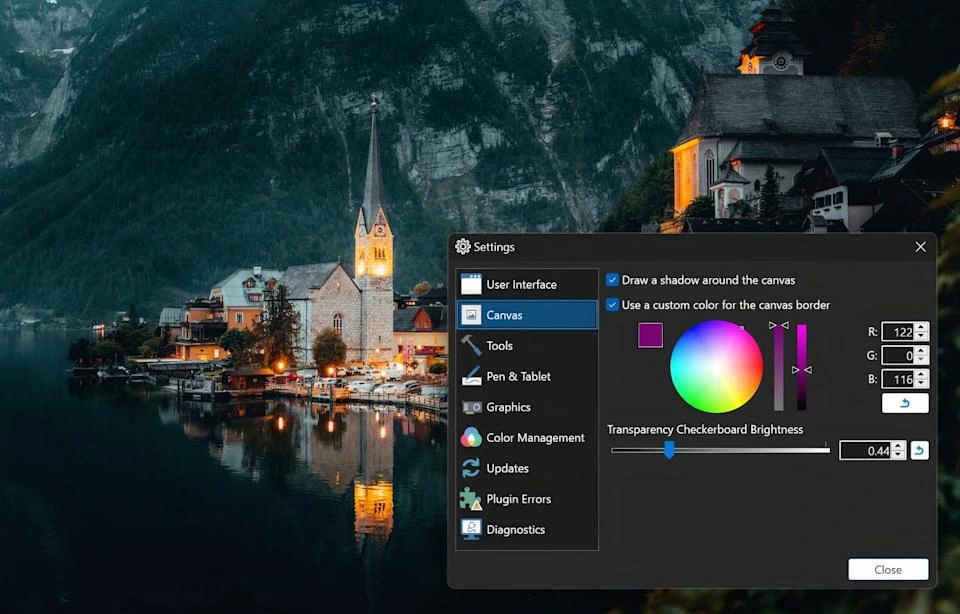Click the G value field showing 0
Screen dimensions: 960x614
[899, 355]
